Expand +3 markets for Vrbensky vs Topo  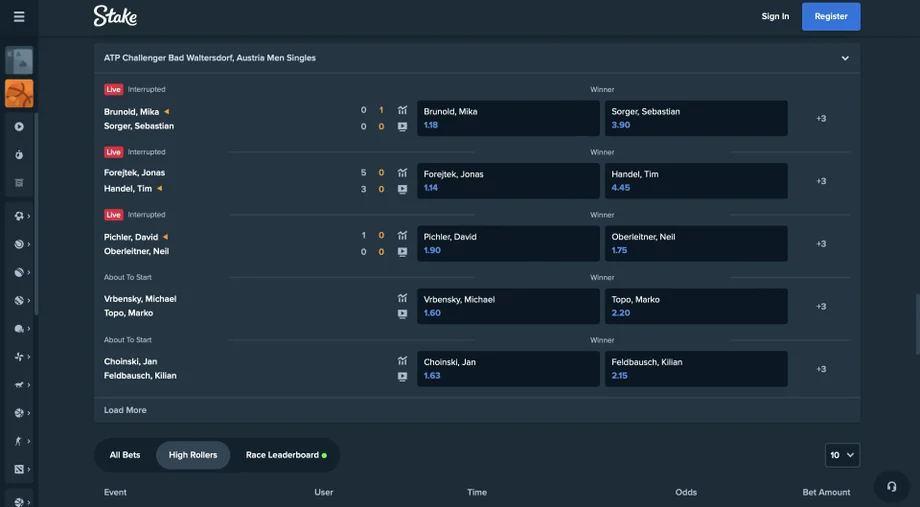[x=821, y=306]
